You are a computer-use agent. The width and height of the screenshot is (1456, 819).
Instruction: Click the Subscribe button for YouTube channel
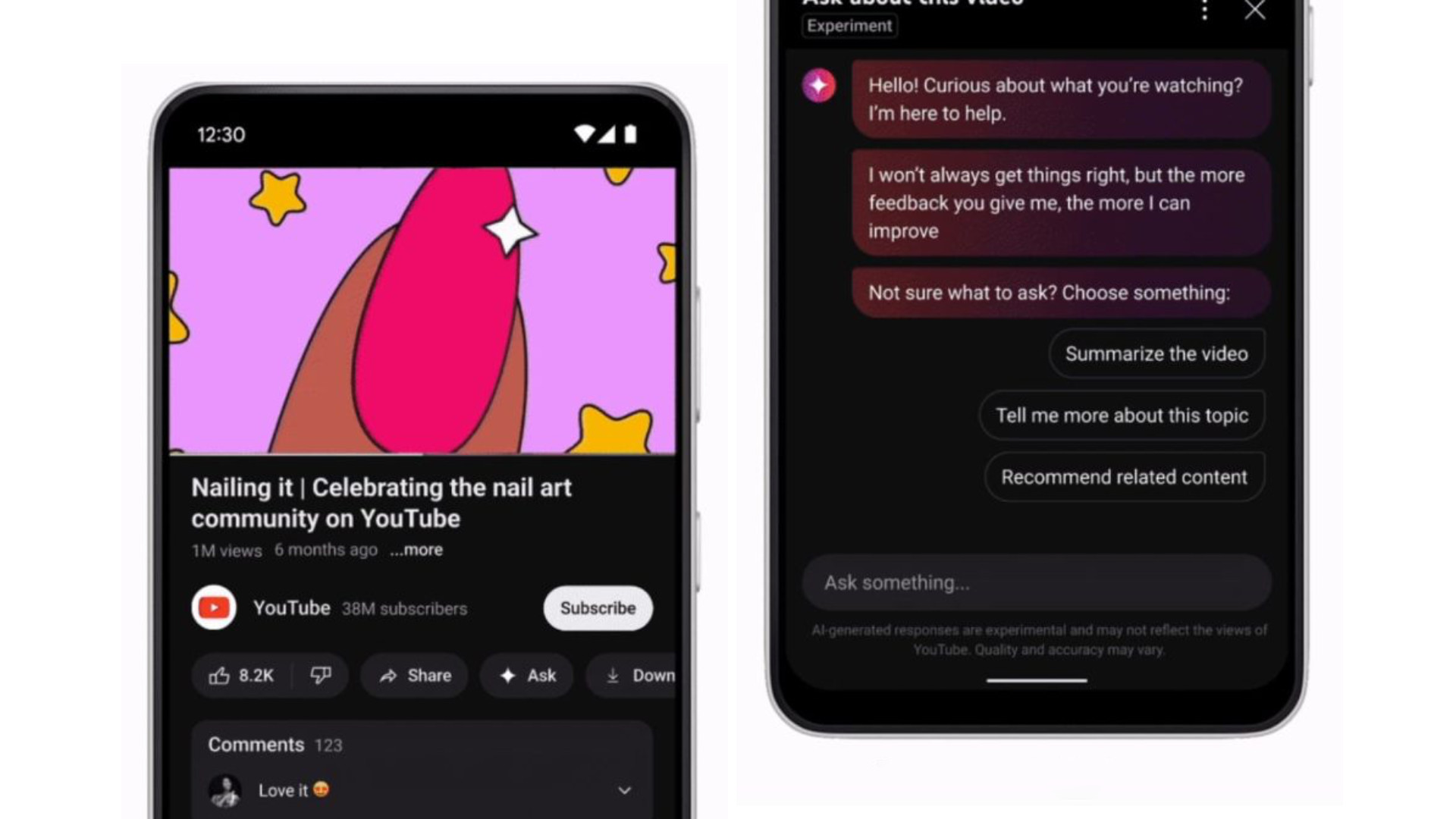597,608
